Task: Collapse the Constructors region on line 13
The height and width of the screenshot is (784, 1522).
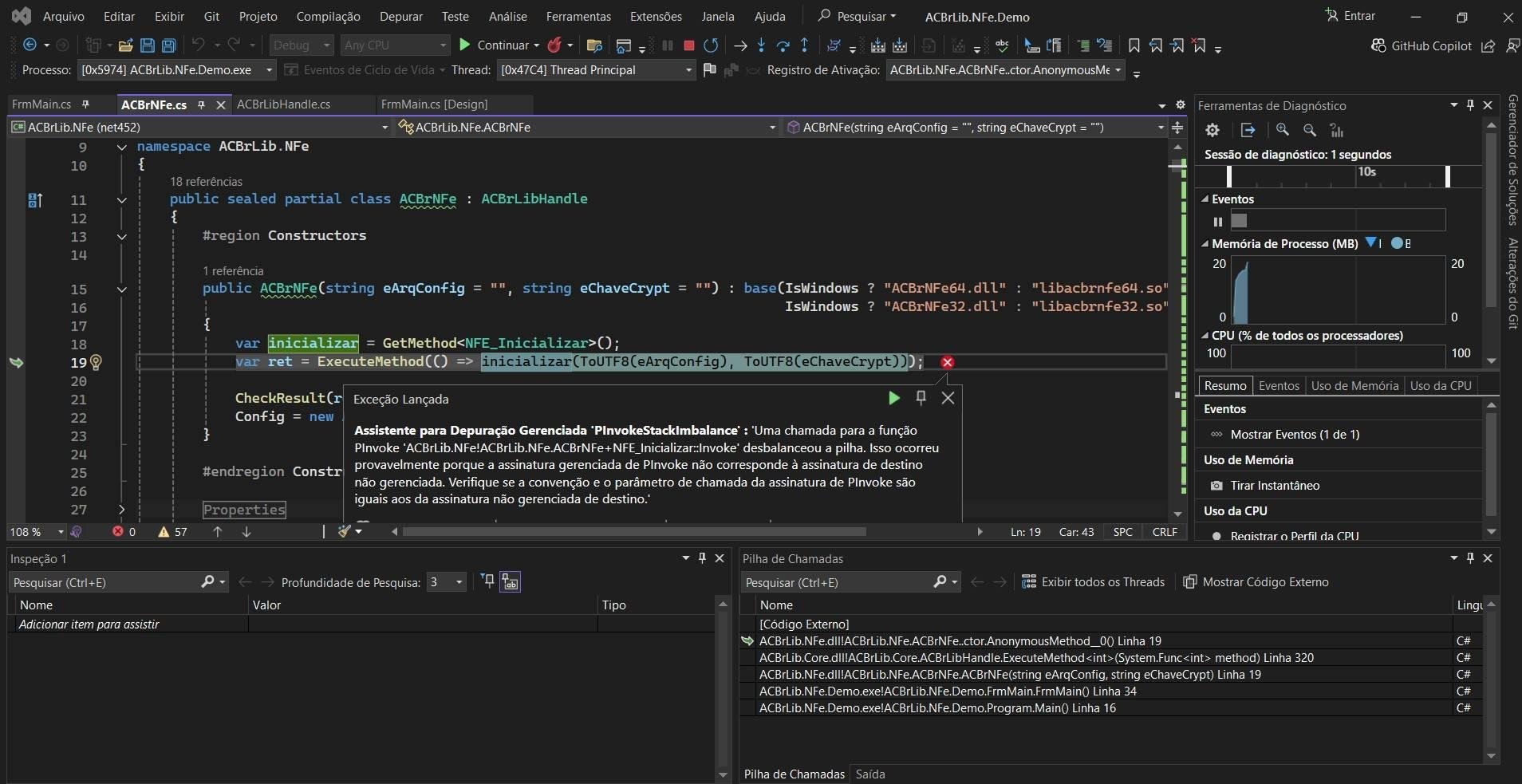Action: [x=121, y=237]
